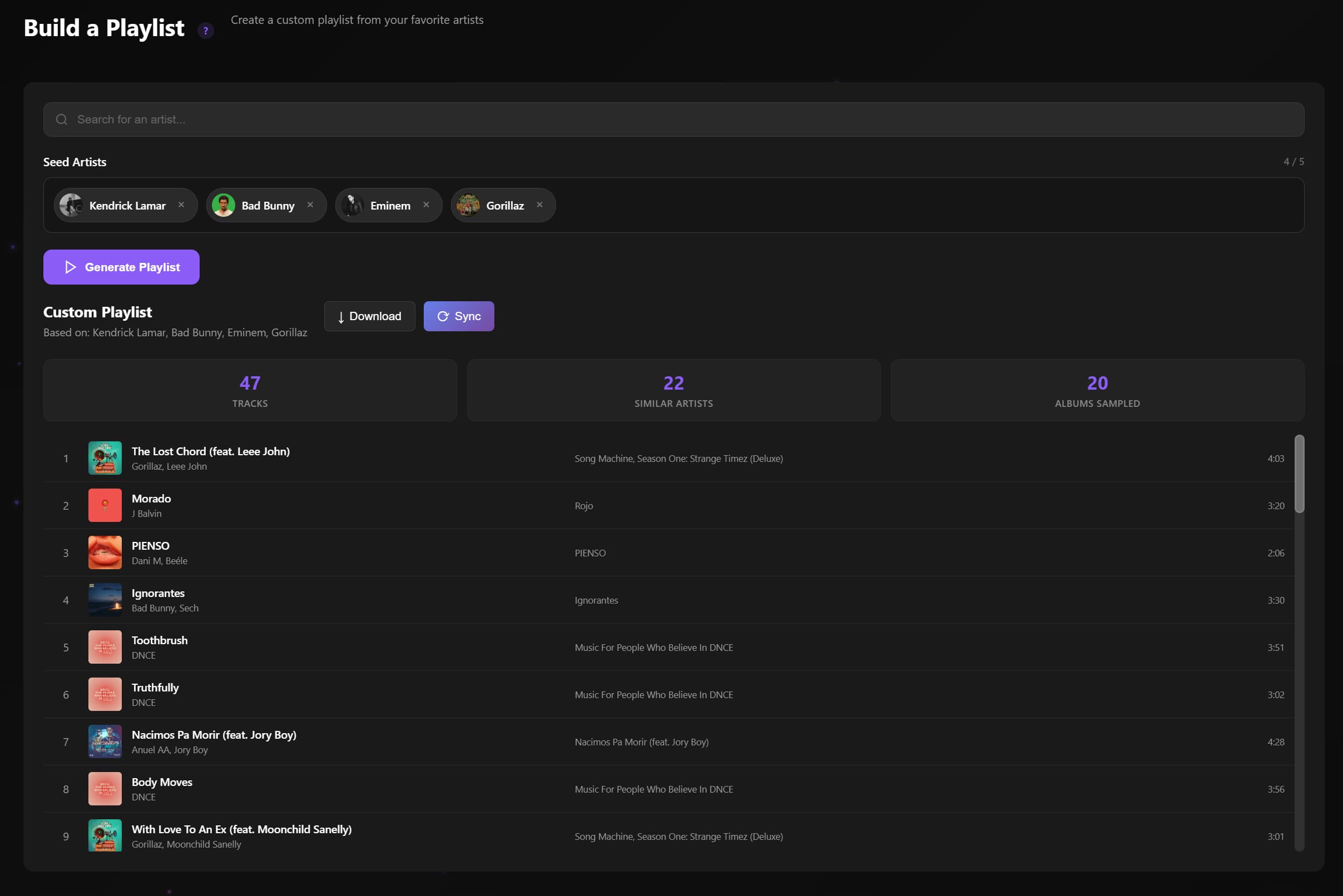Click album name 'Rojo'
Viewport: 1343px width, 896px height.
pyautogui.click(x=584, y=506)
